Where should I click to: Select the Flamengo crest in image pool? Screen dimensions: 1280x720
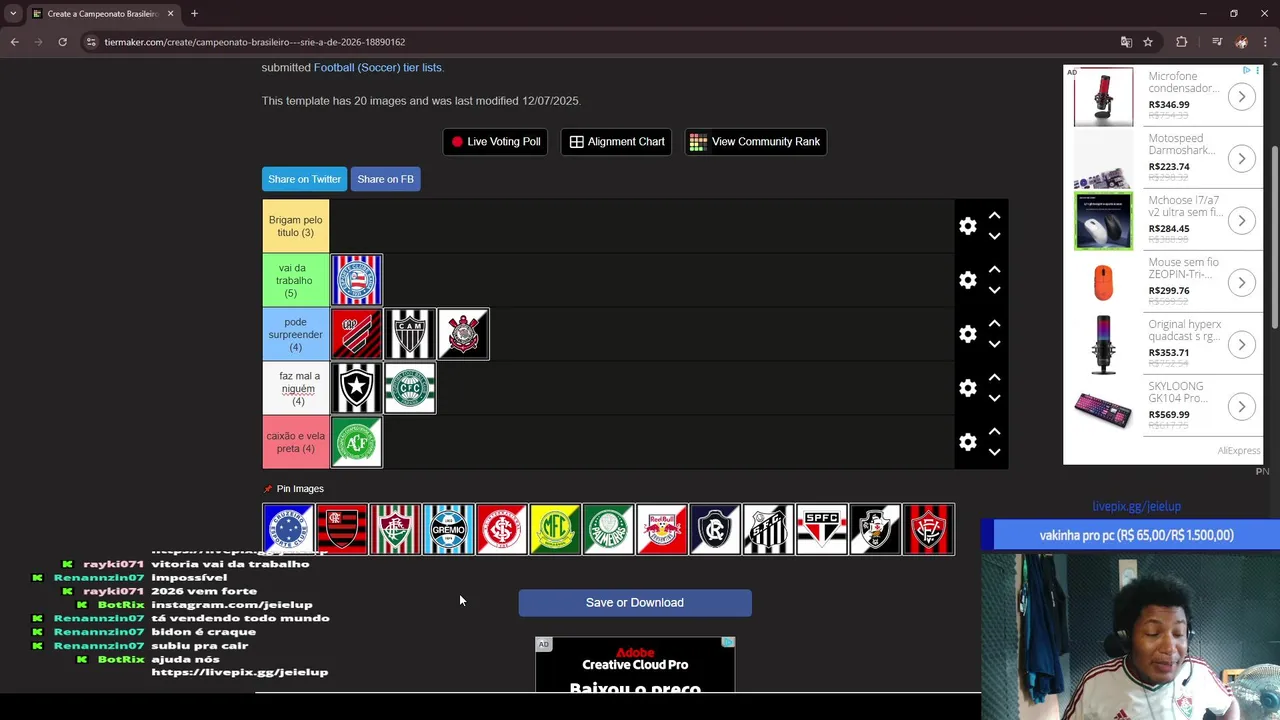coord(342,529)
